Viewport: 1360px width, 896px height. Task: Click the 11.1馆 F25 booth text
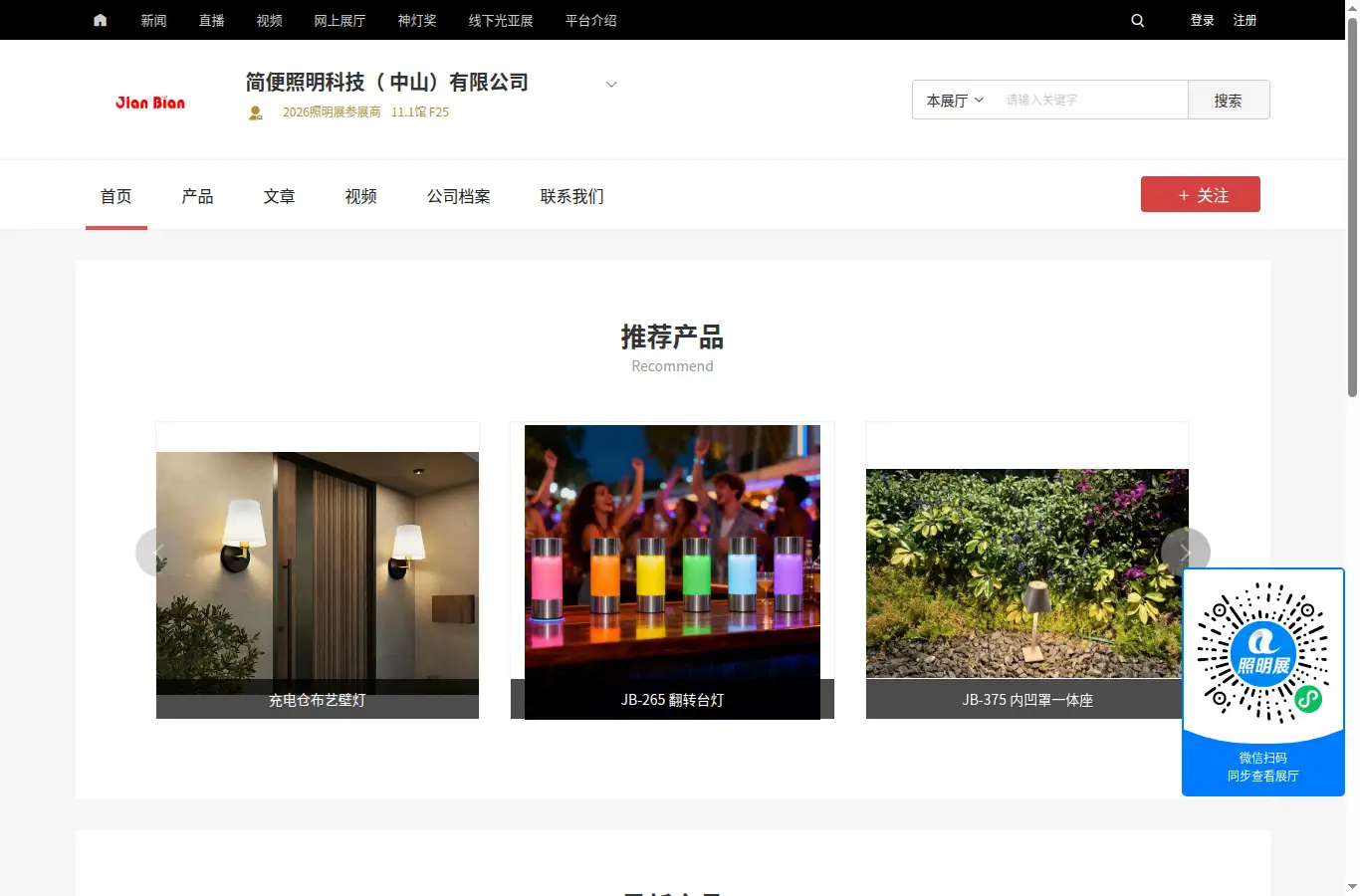click(420, 112)
